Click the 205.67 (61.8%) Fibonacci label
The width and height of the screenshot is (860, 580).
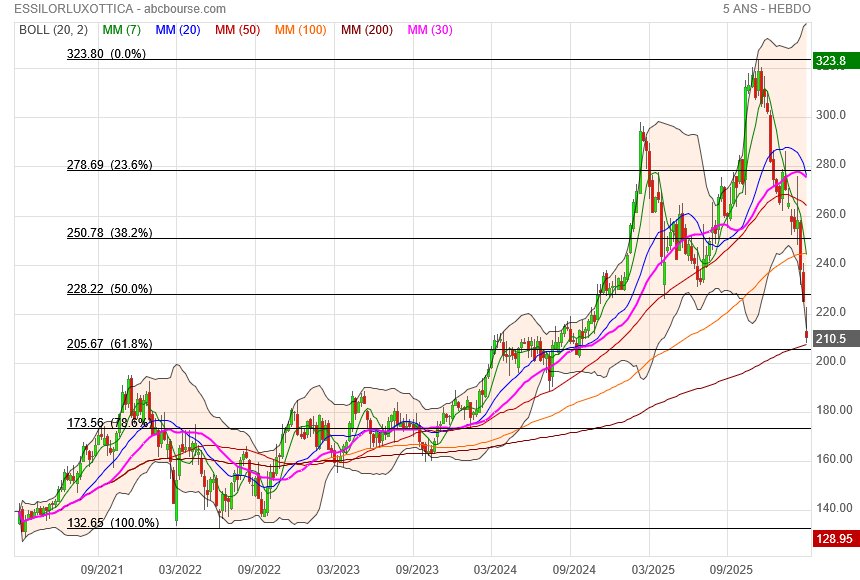point(110,344)
